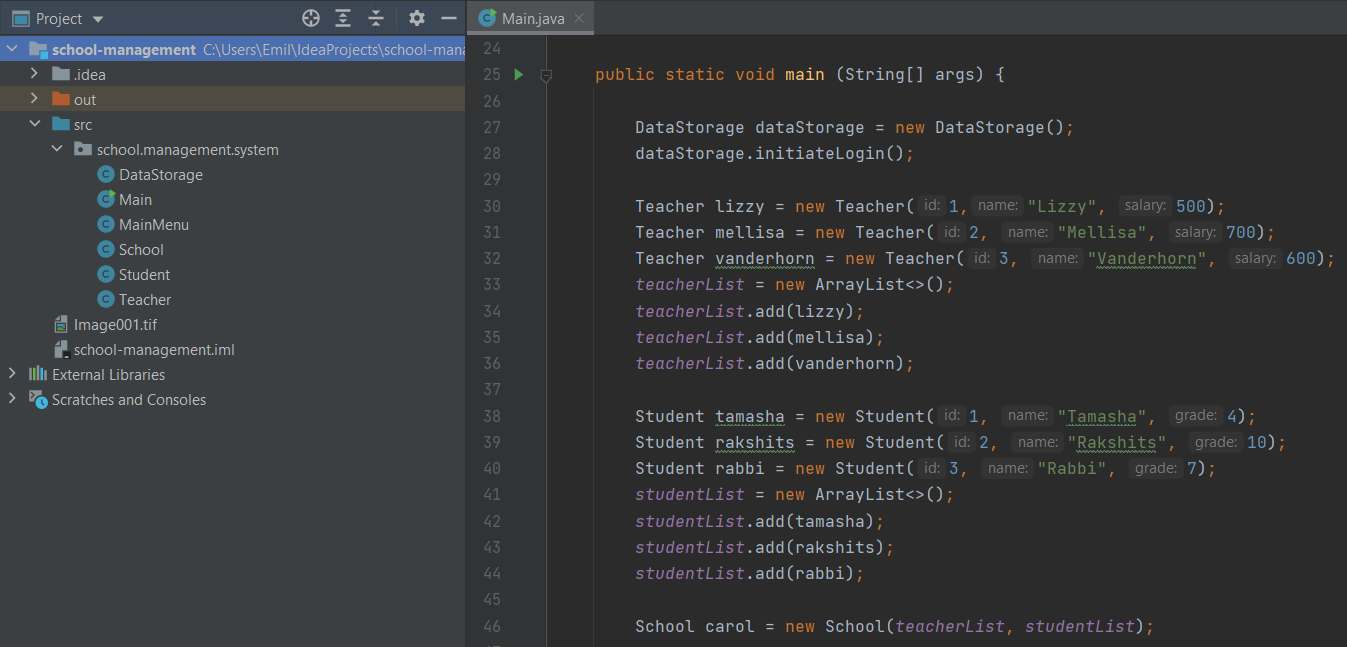Click line number 33 in the gutter
This screenshot has height=647, width=1347.
(490, 284)
